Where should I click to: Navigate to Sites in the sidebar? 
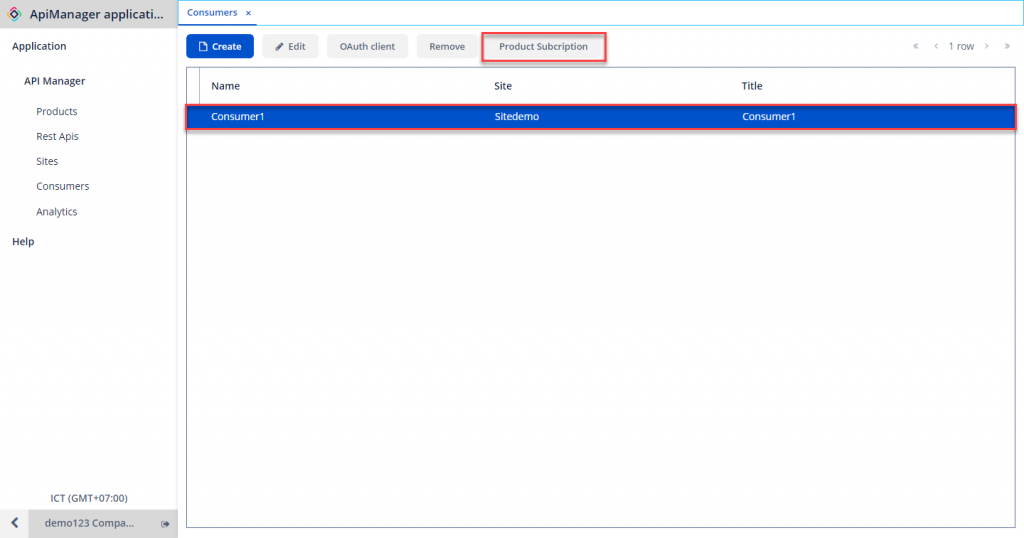(x=47, y=161)
